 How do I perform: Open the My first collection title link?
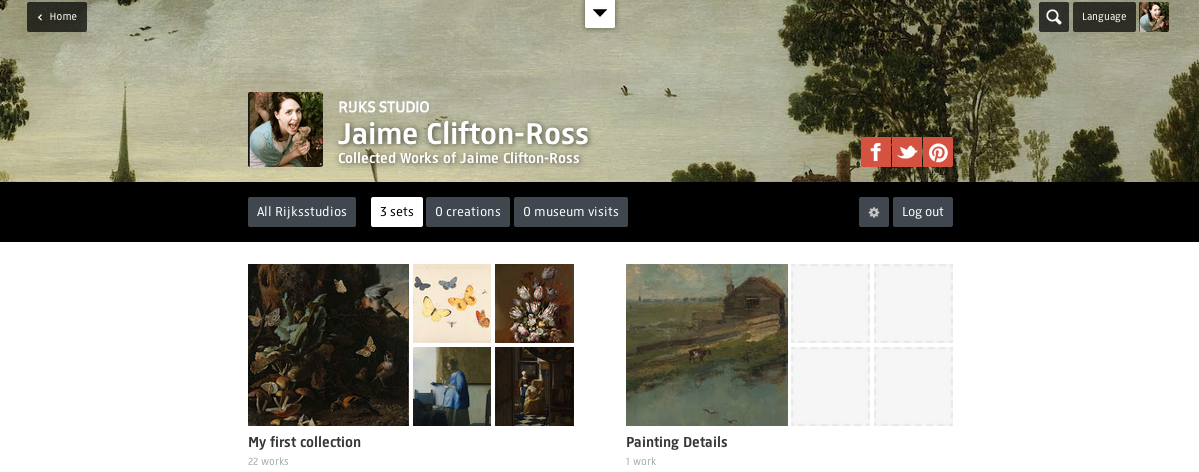point(304,442)
